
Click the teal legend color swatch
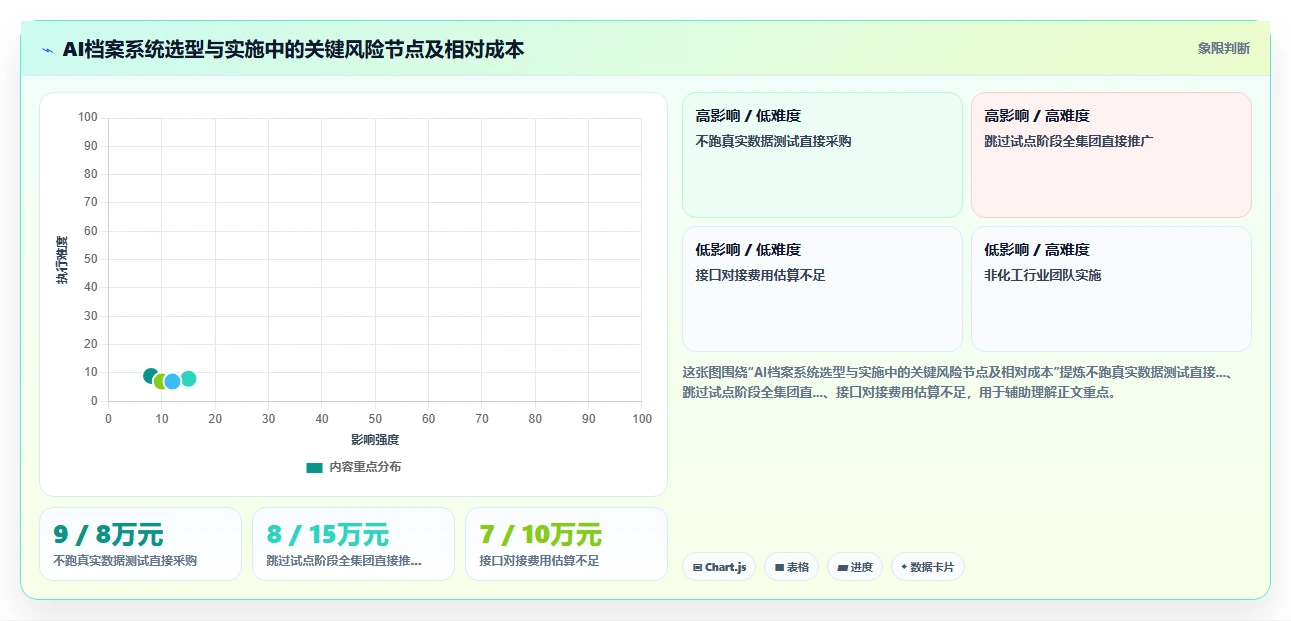[x=315, y=467]
